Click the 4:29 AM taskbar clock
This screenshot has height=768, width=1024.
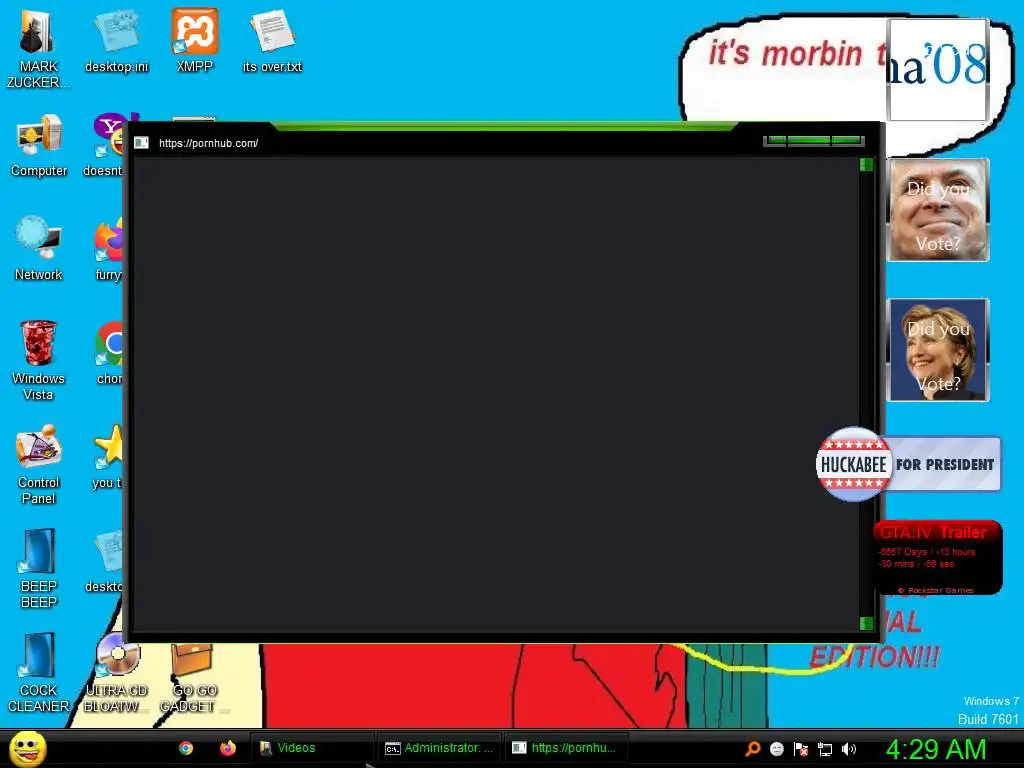[x=936, y=749]
